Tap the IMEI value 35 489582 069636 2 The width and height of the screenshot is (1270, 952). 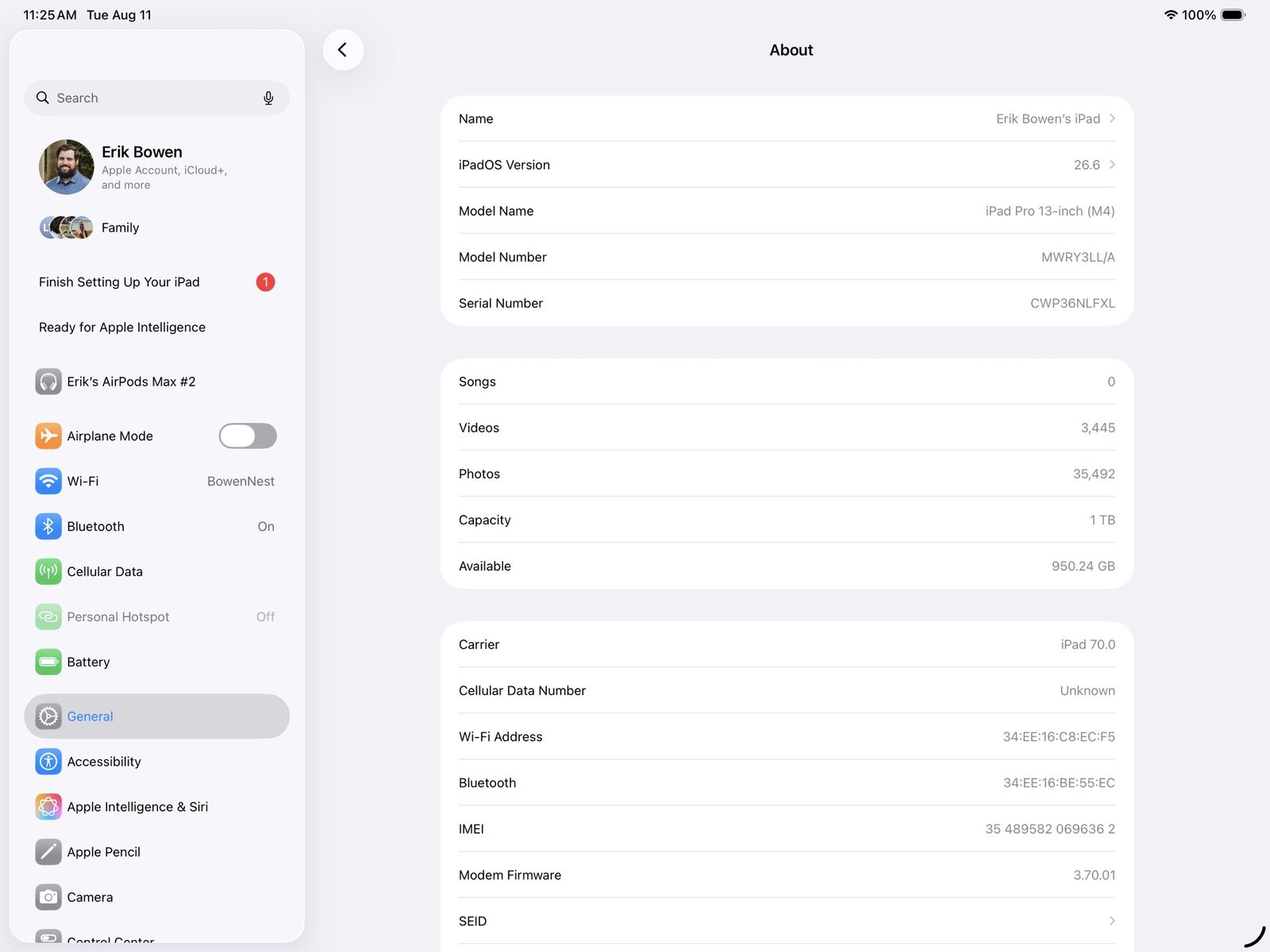pyautogui.click(x=1050, y=828)
